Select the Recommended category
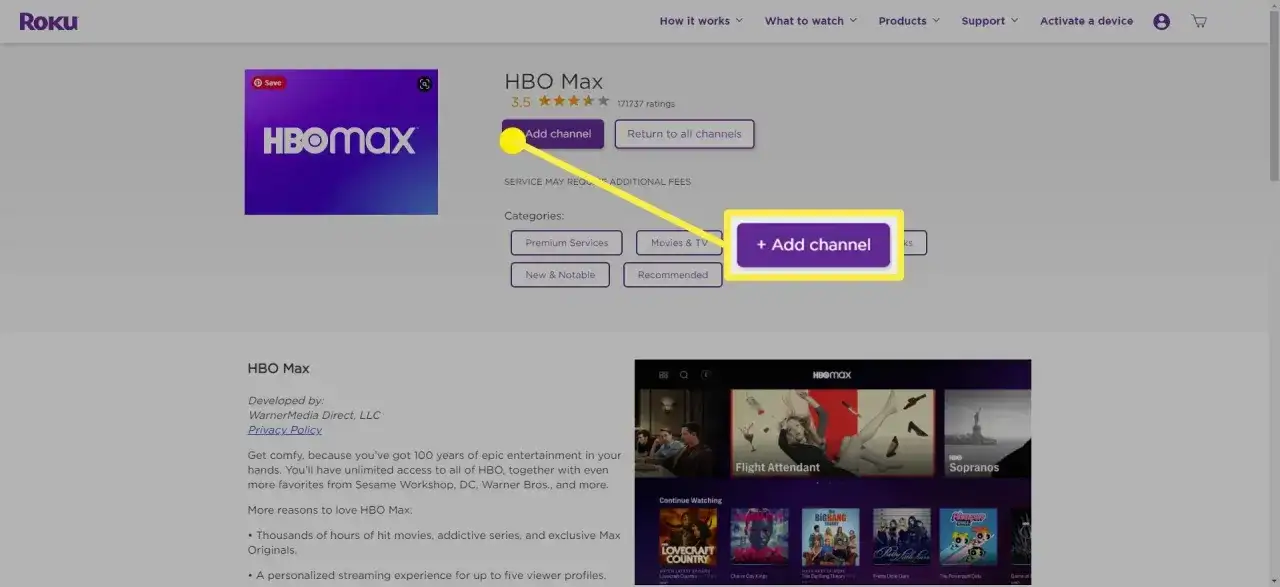Image resolution: width=1280 pixels, height=587 pixels. point(673,275)
